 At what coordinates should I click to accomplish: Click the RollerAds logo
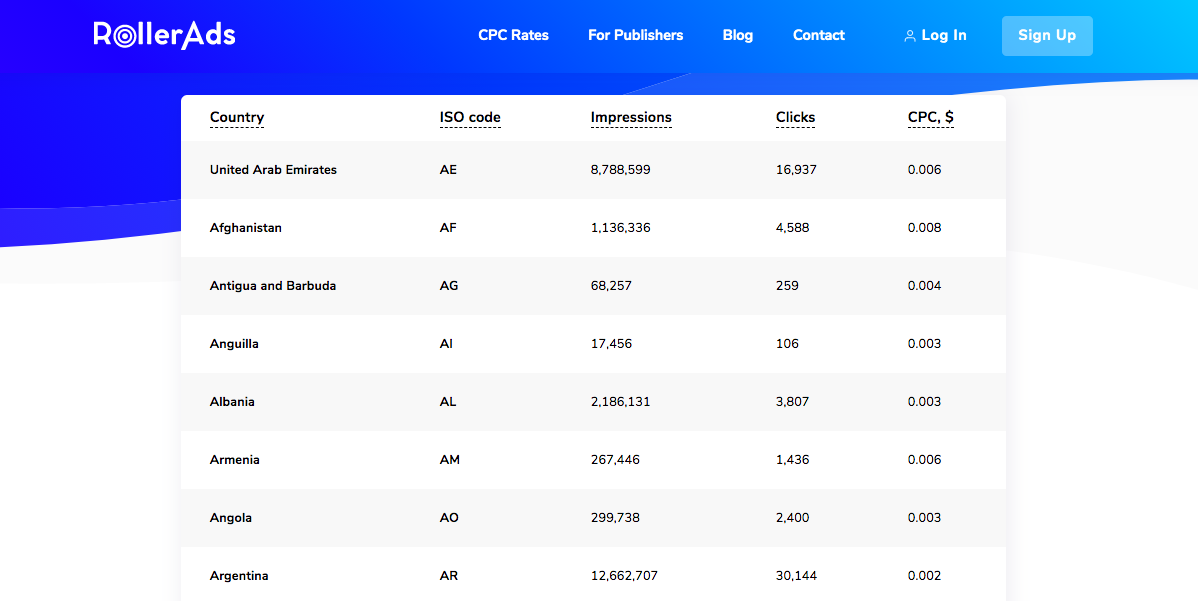[x=164, y=35]
